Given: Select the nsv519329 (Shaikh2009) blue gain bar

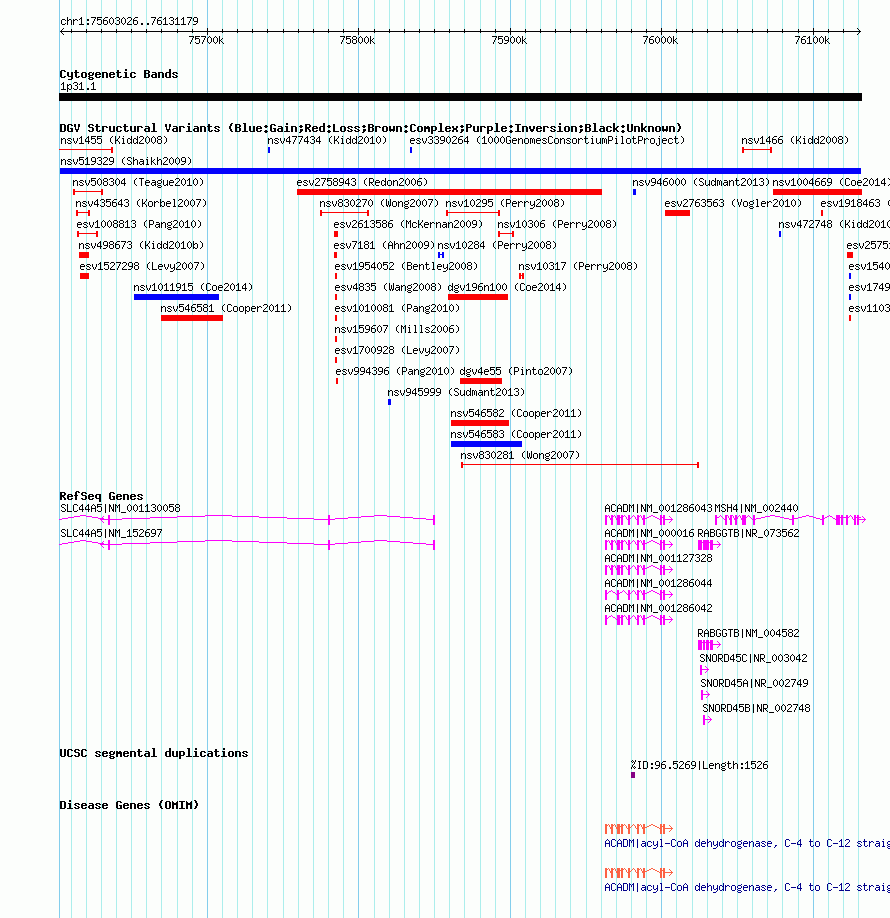Looking at the screenshot, I should (460, 171).
